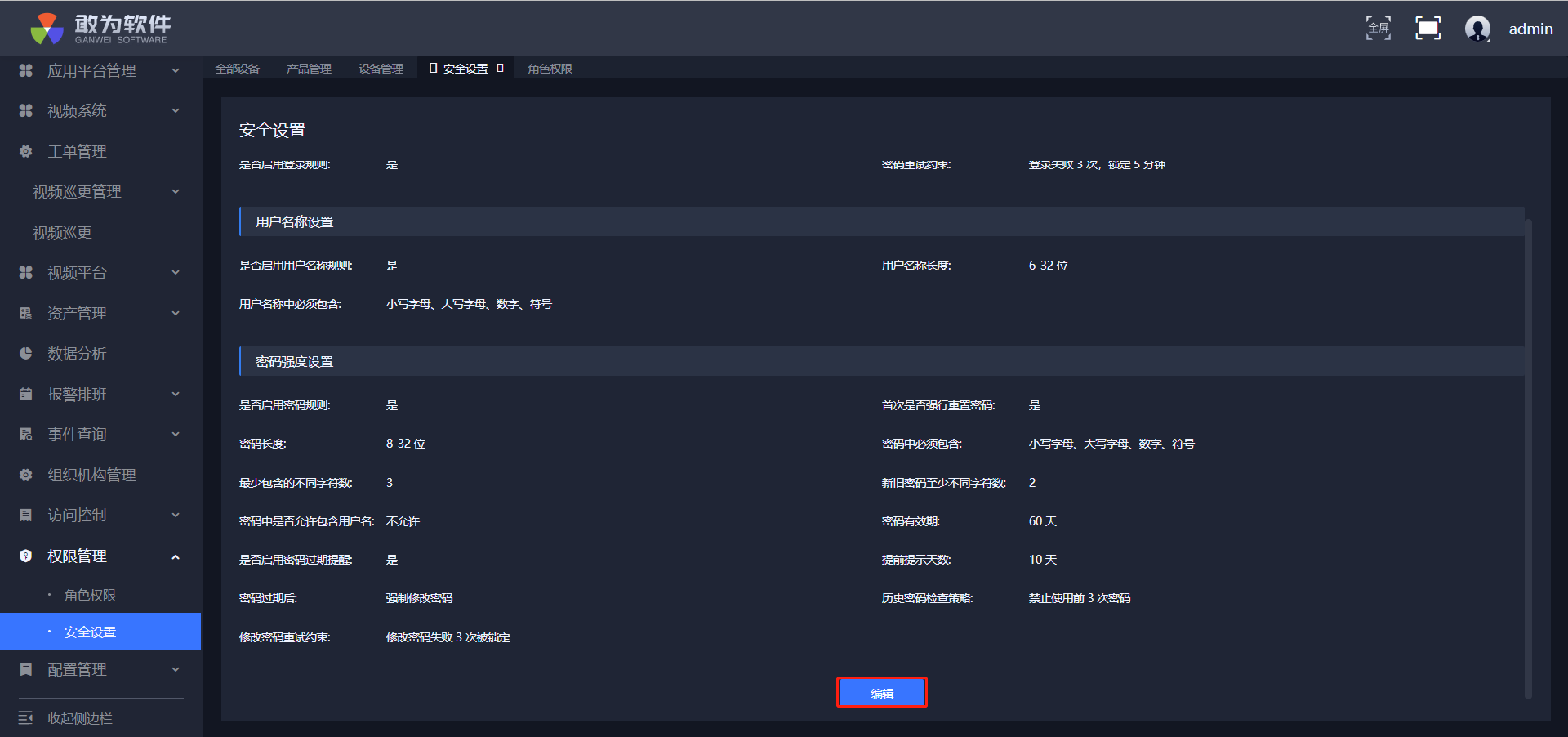
Task: Switch to the 角色权限 tab
Action: click(x=550, y=69)
